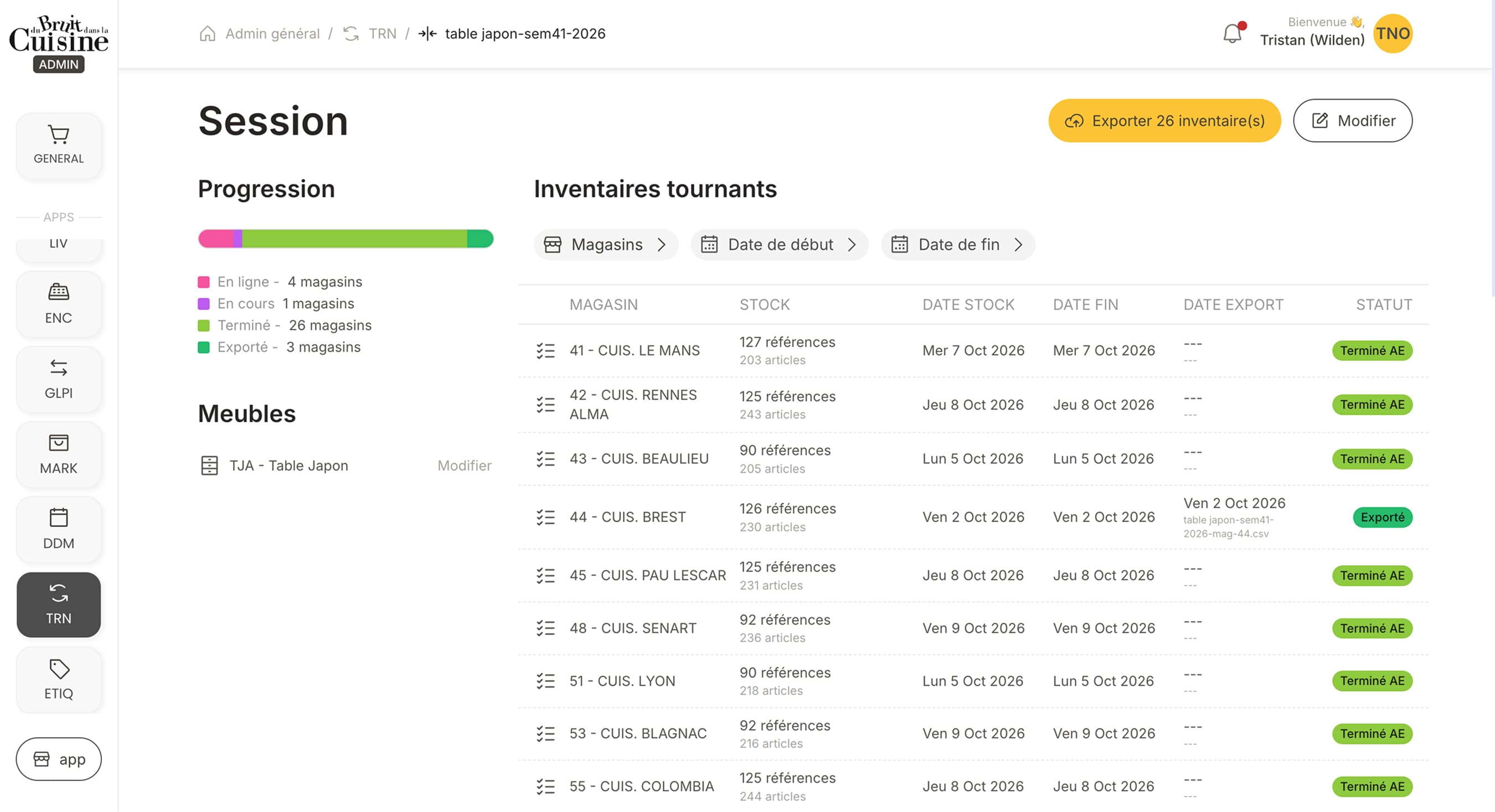Expand the Magasins filter

(x=606, y=245)
